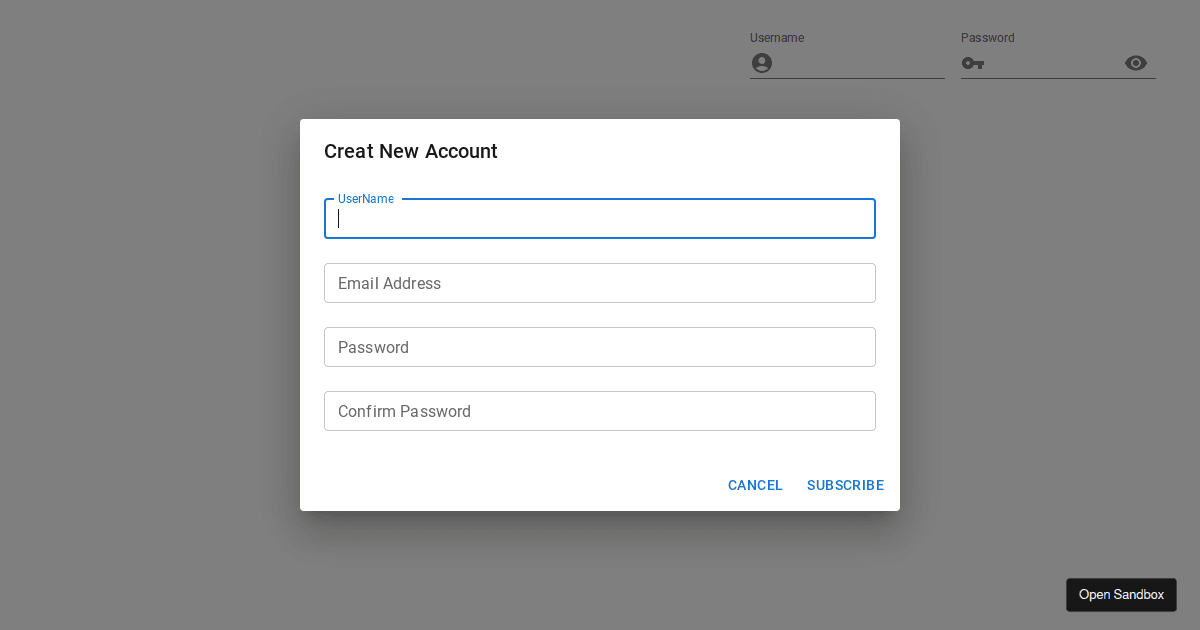Viewport: 1200px width, 630px height.
Task: Click the Email Address placeholder text
Action: click(x=390, y=283)
